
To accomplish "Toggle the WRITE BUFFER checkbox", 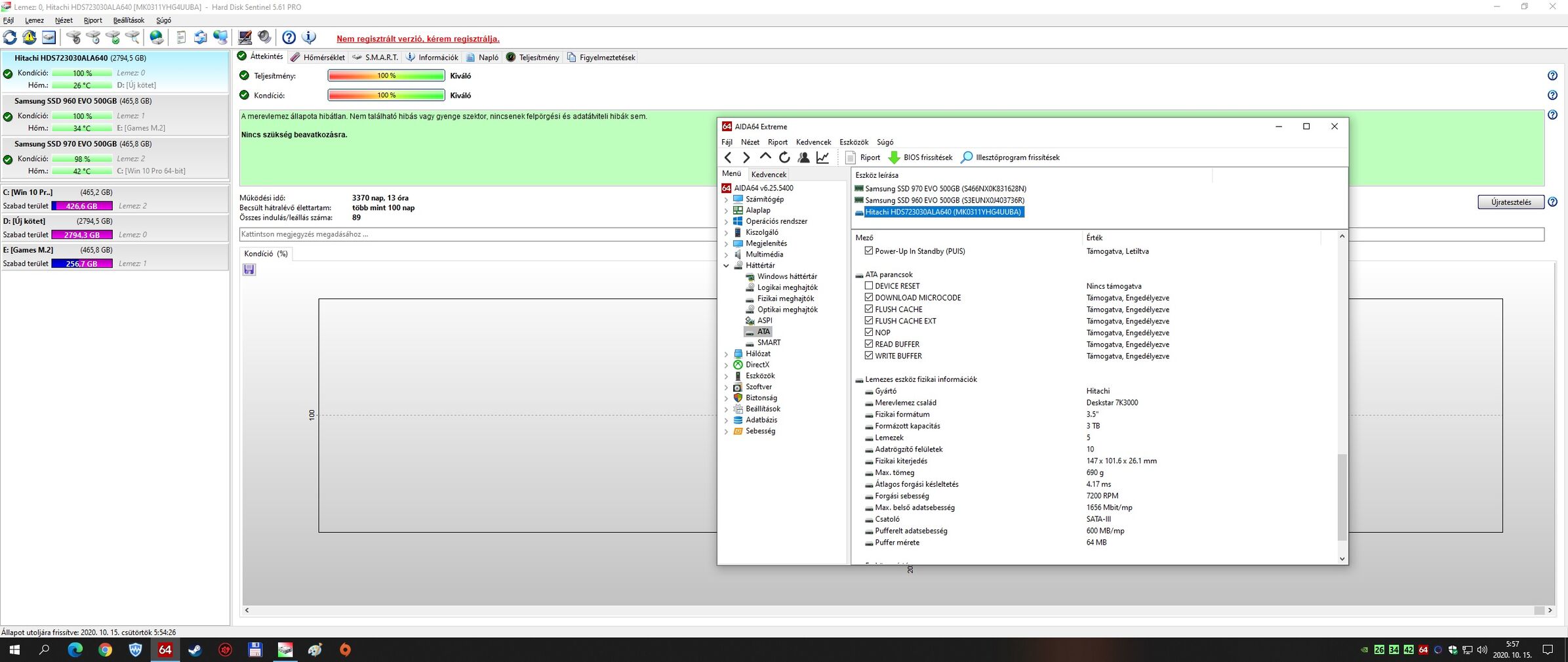I will tap(869, 356).
